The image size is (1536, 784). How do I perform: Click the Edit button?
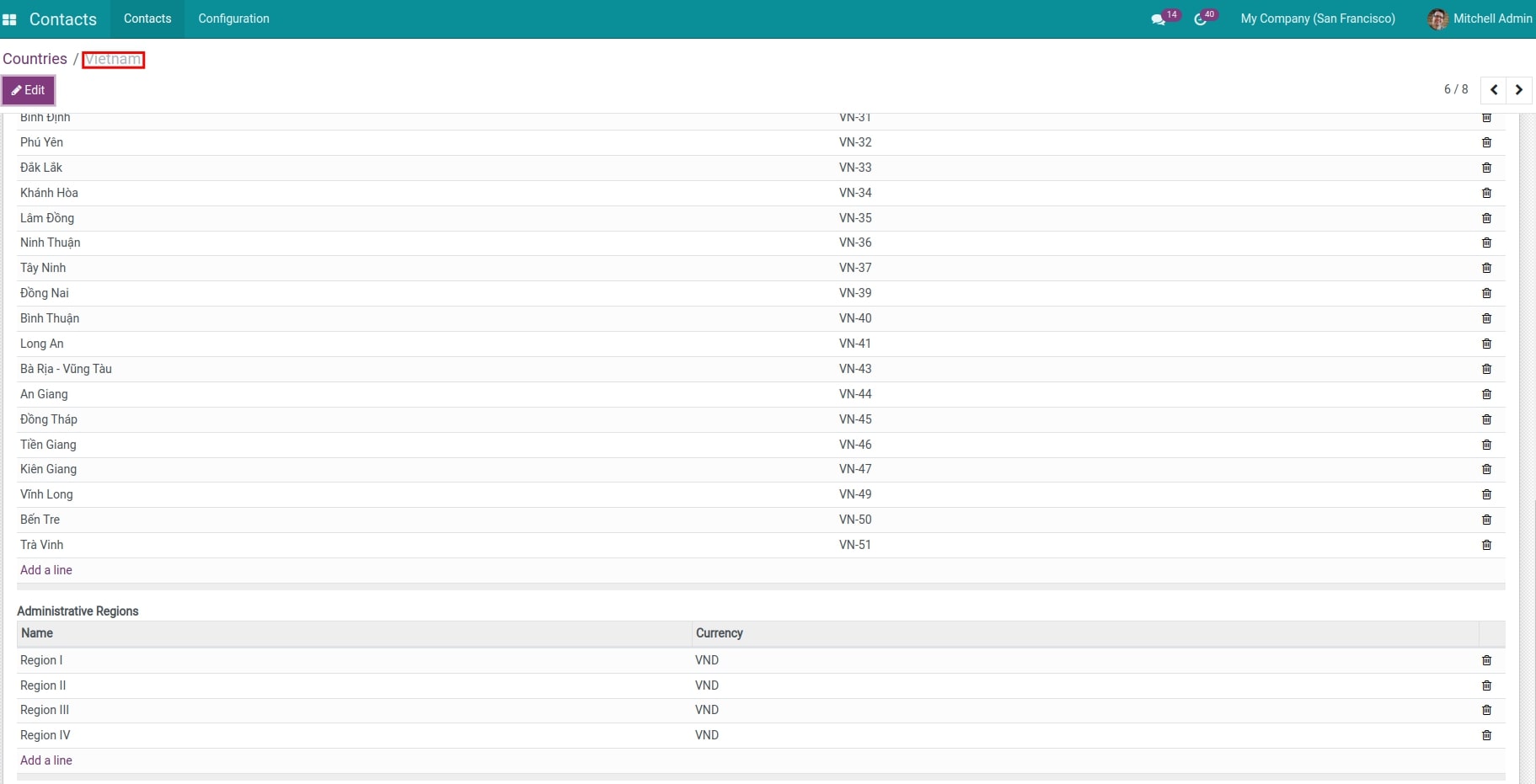29,90
